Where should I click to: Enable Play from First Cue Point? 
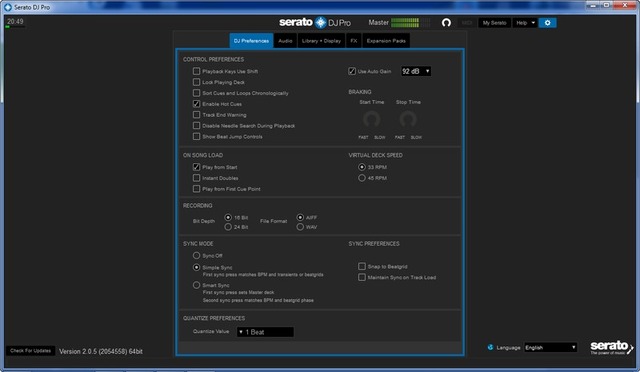[x=196, y=189]
